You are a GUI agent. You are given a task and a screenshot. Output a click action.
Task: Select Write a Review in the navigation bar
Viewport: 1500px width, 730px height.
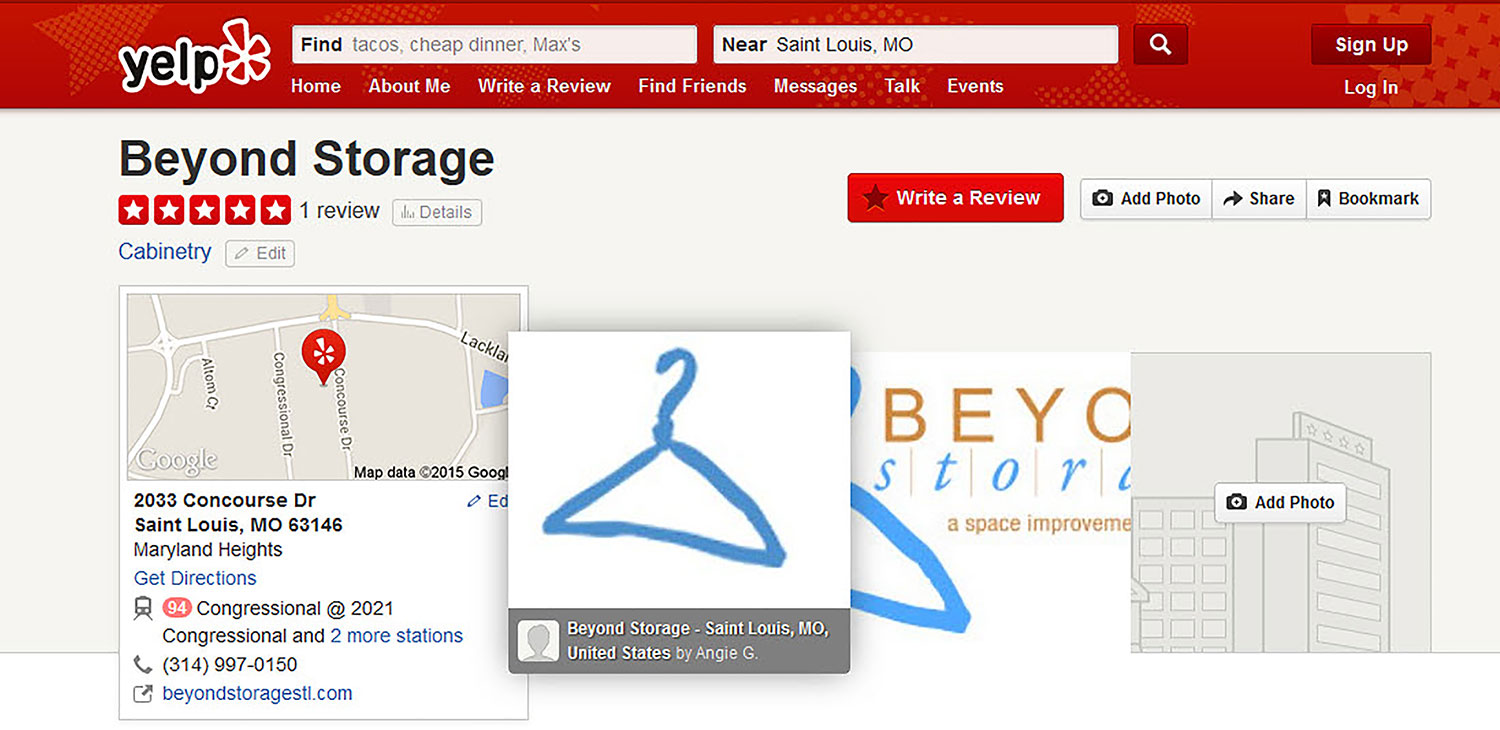(544, 86)
